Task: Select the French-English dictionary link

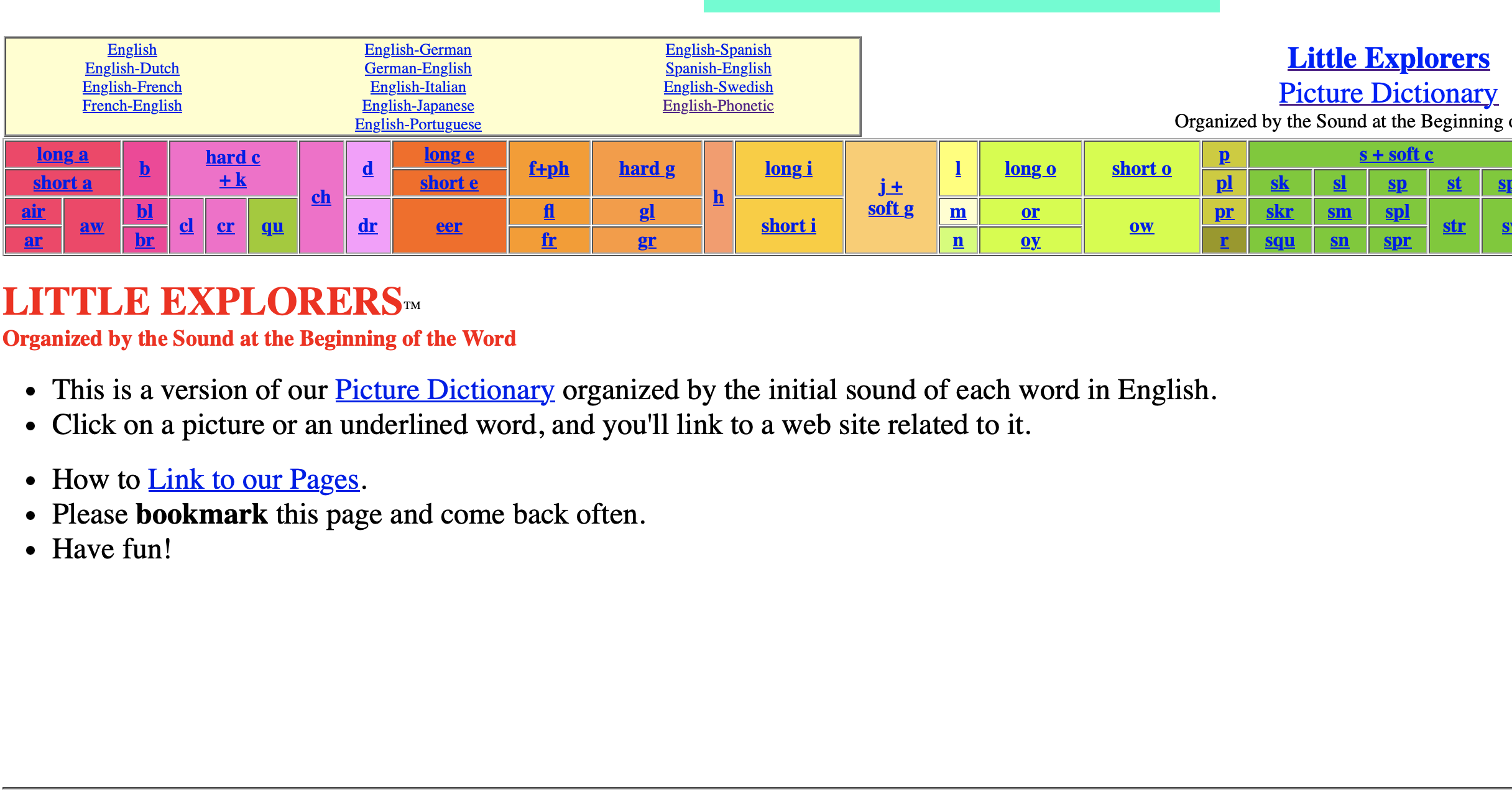Action: point(132,106)
